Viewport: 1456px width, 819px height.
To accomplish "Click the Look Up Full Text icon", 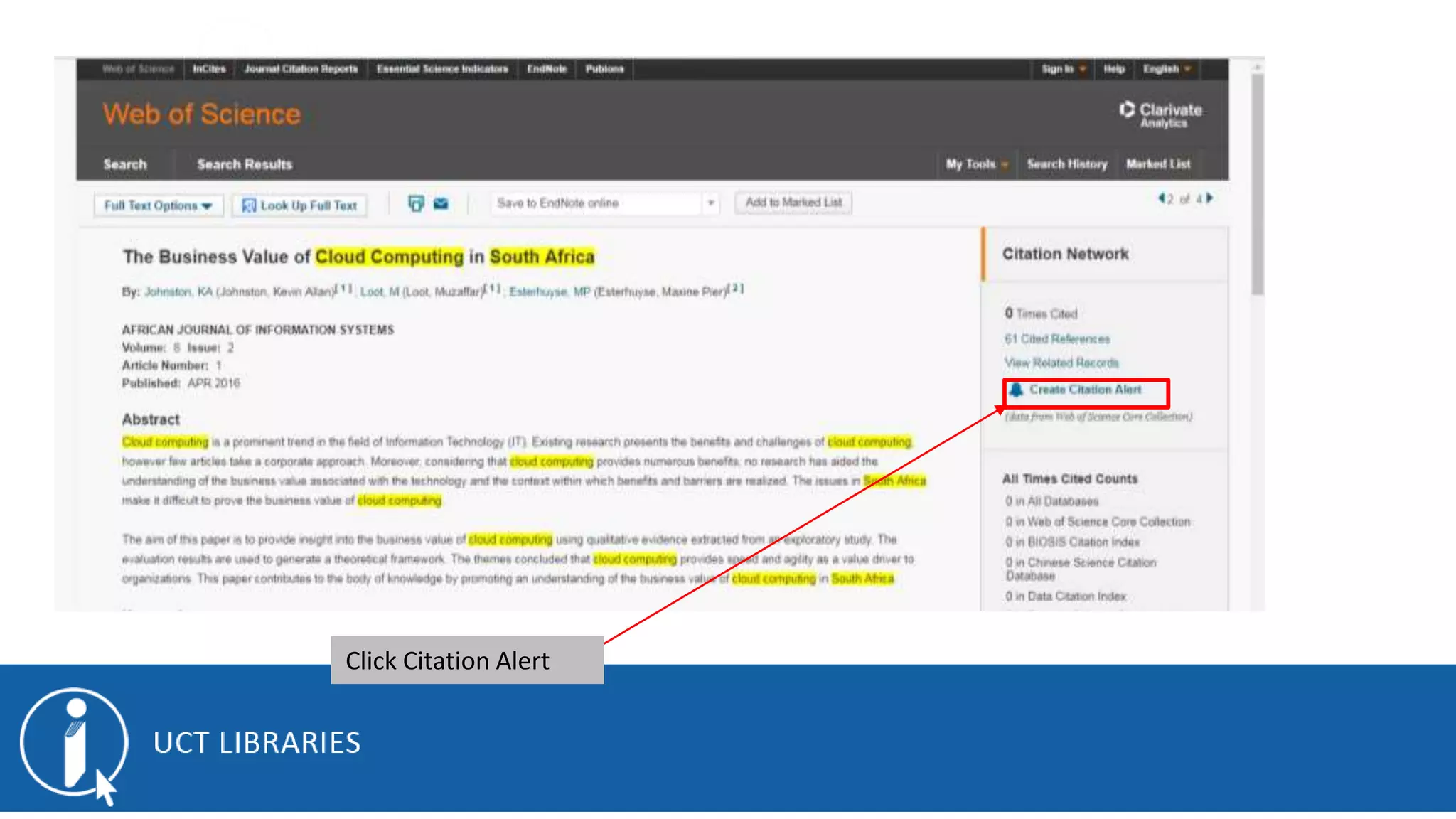I will click(249, 205).
